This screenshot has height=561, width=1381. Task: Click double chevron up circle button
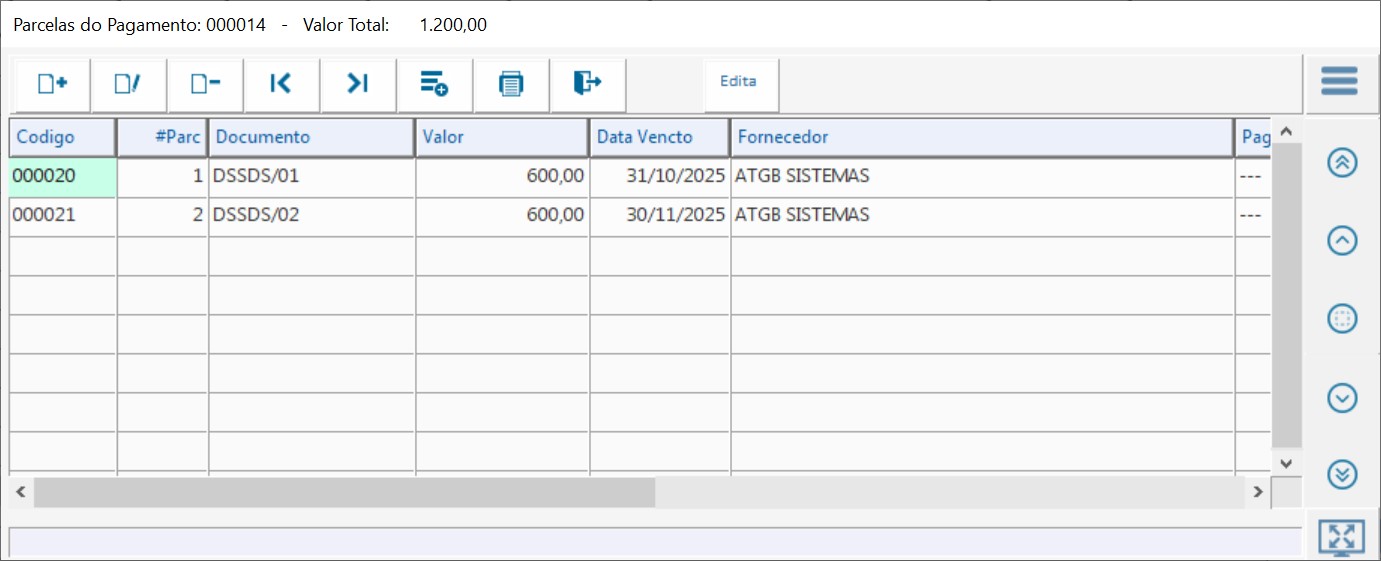tap(1342, 163)
